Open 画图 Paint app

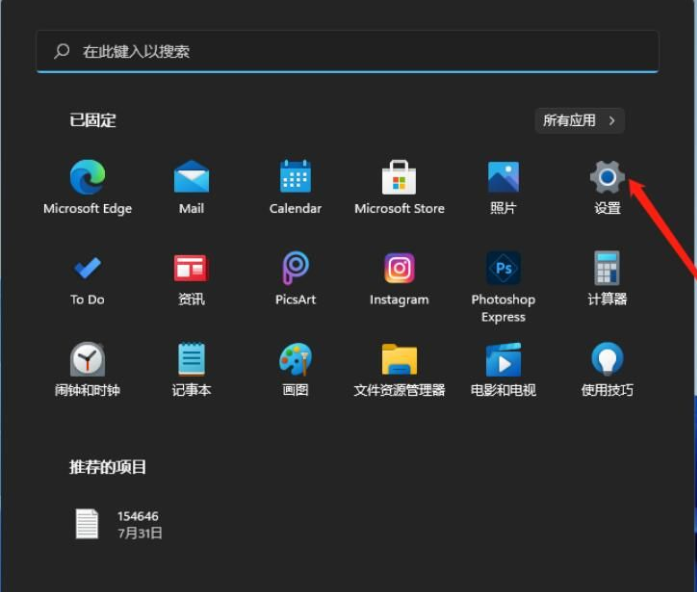point(295,360)
